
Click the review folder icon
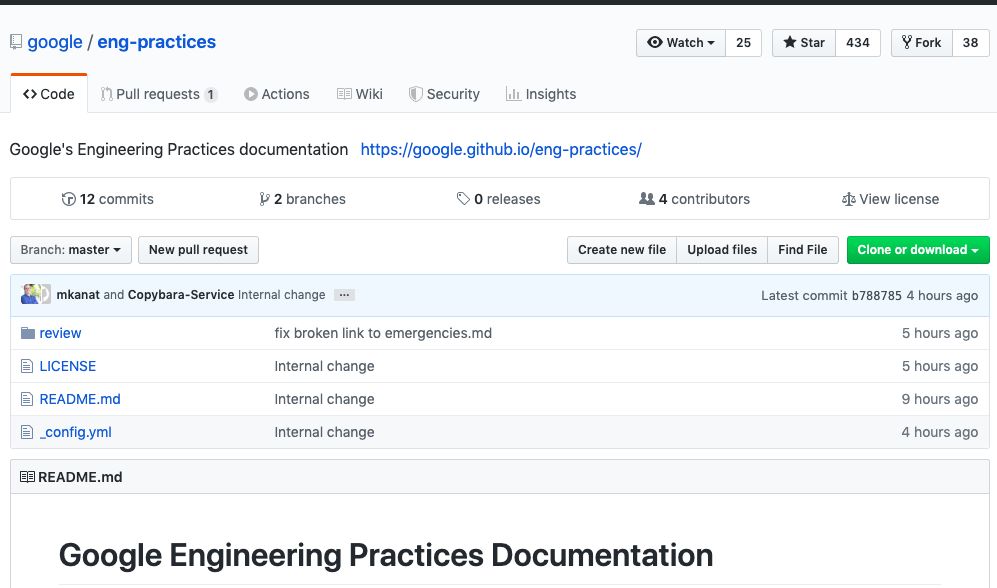coord(28,333)
